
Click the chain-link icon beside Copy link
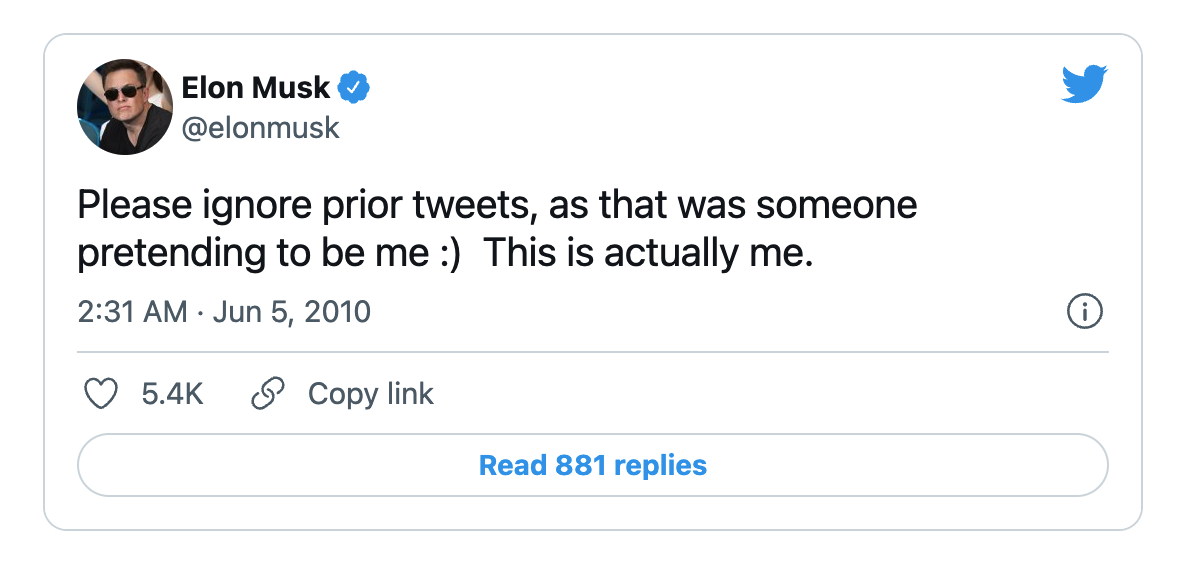267,394
